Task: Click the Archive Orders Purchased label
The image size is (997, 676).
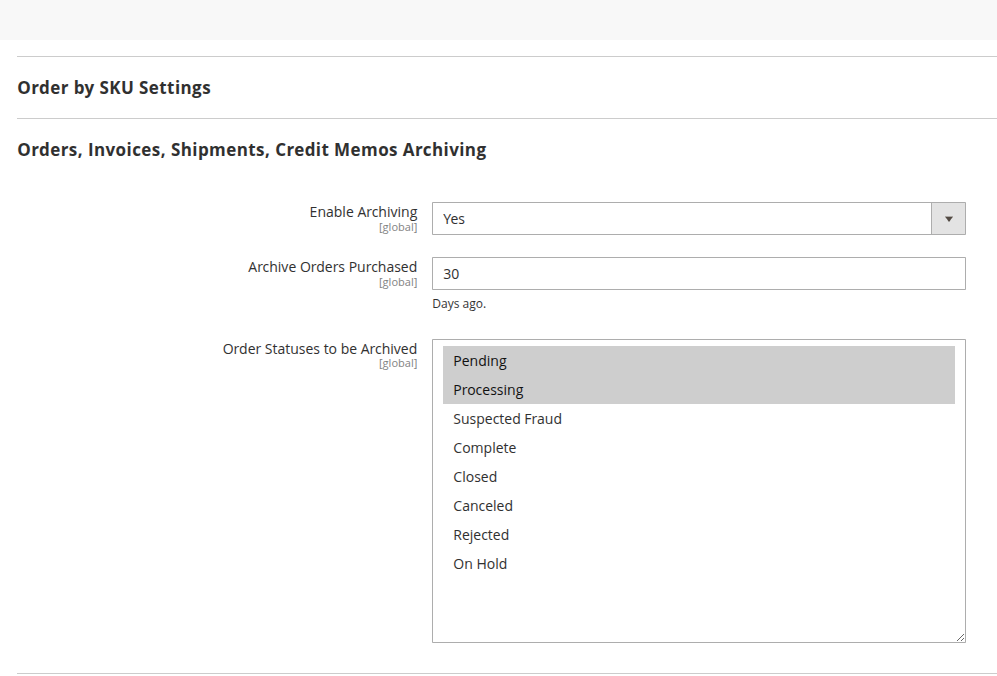Action: [x=332, y=267]
